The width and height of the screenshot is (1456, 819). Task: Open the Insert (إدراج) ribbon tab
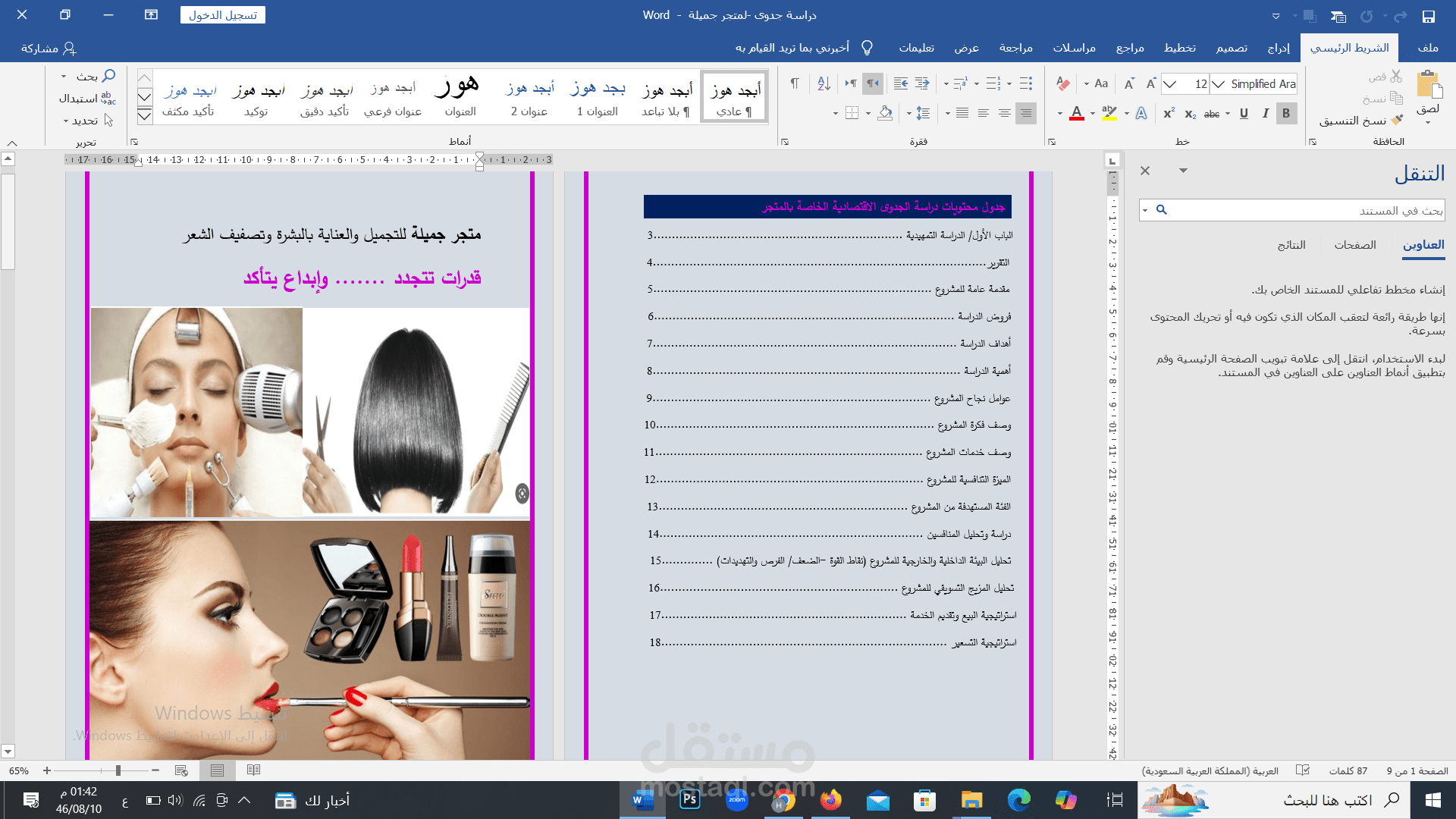(1279, 48)
